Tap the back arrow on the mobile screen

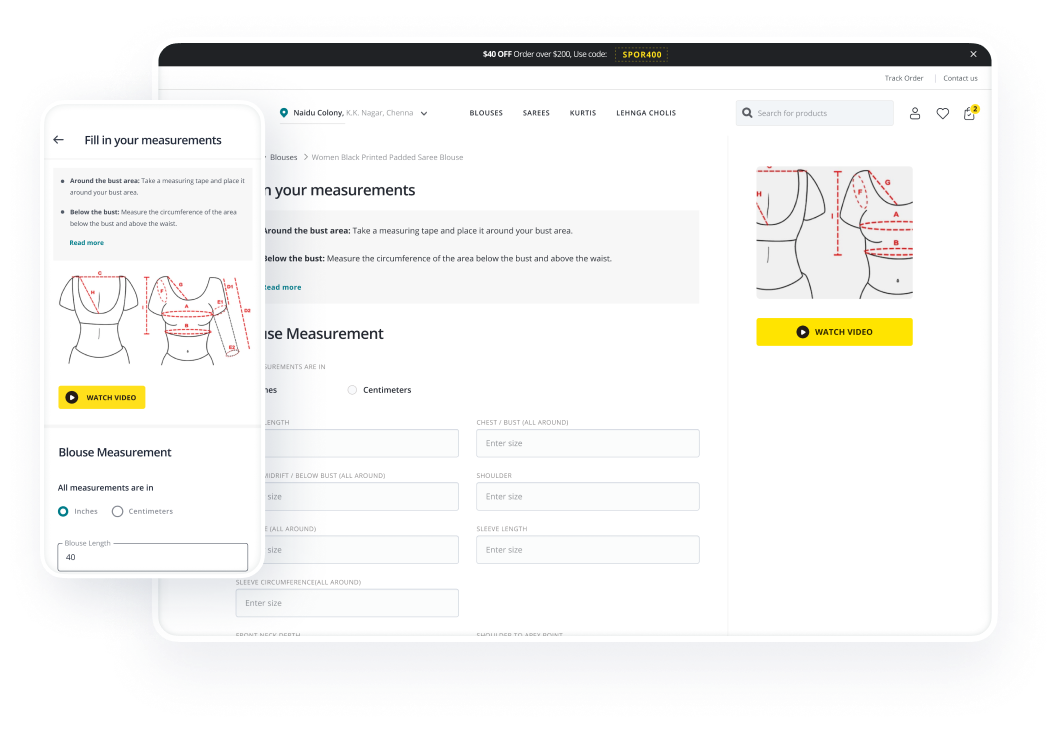click(59, 139)
